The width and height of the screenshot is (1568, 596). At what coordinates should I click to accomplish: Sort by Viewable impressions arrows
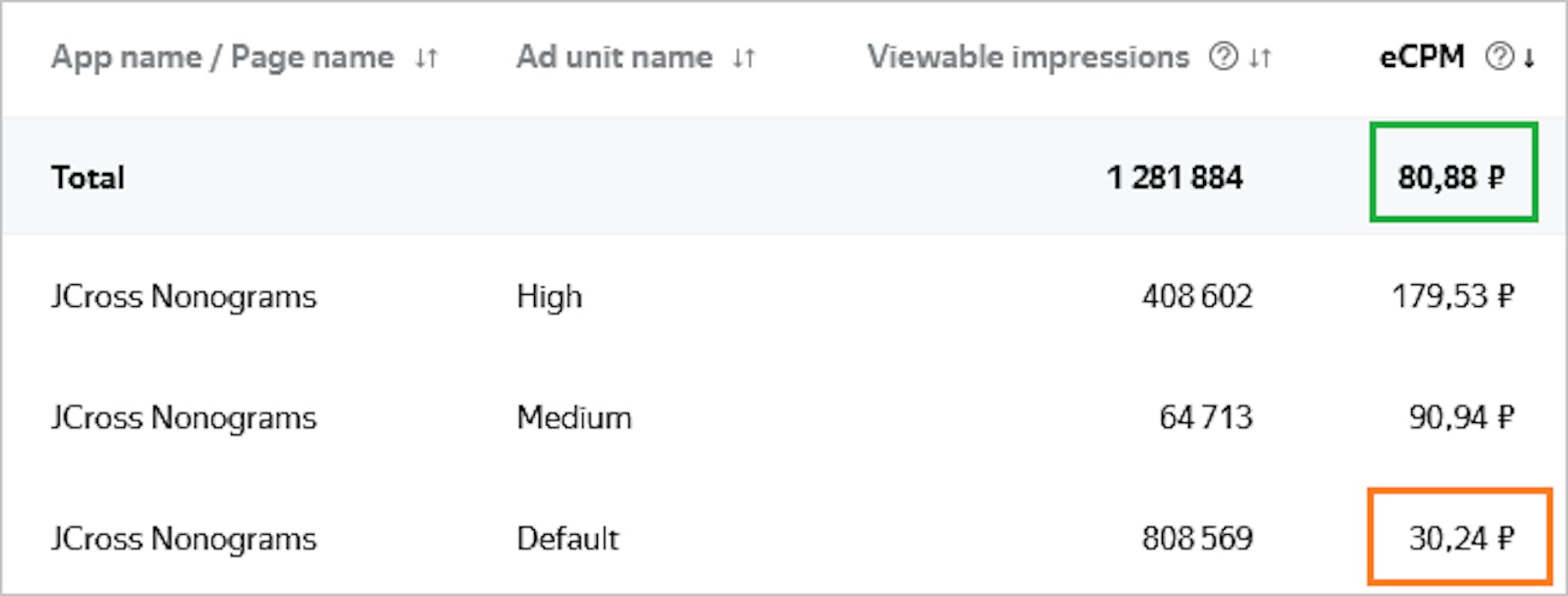click(1260, 58)
